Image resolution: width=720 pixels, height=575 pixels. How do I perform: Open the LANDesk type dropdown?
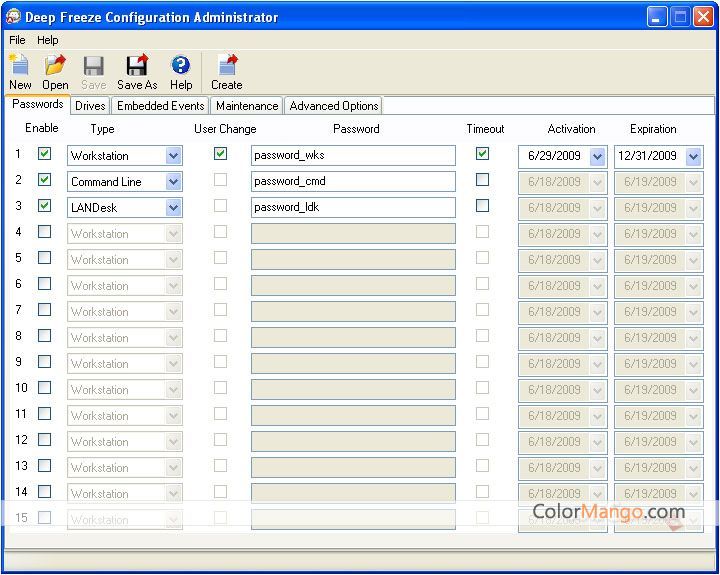173,208
